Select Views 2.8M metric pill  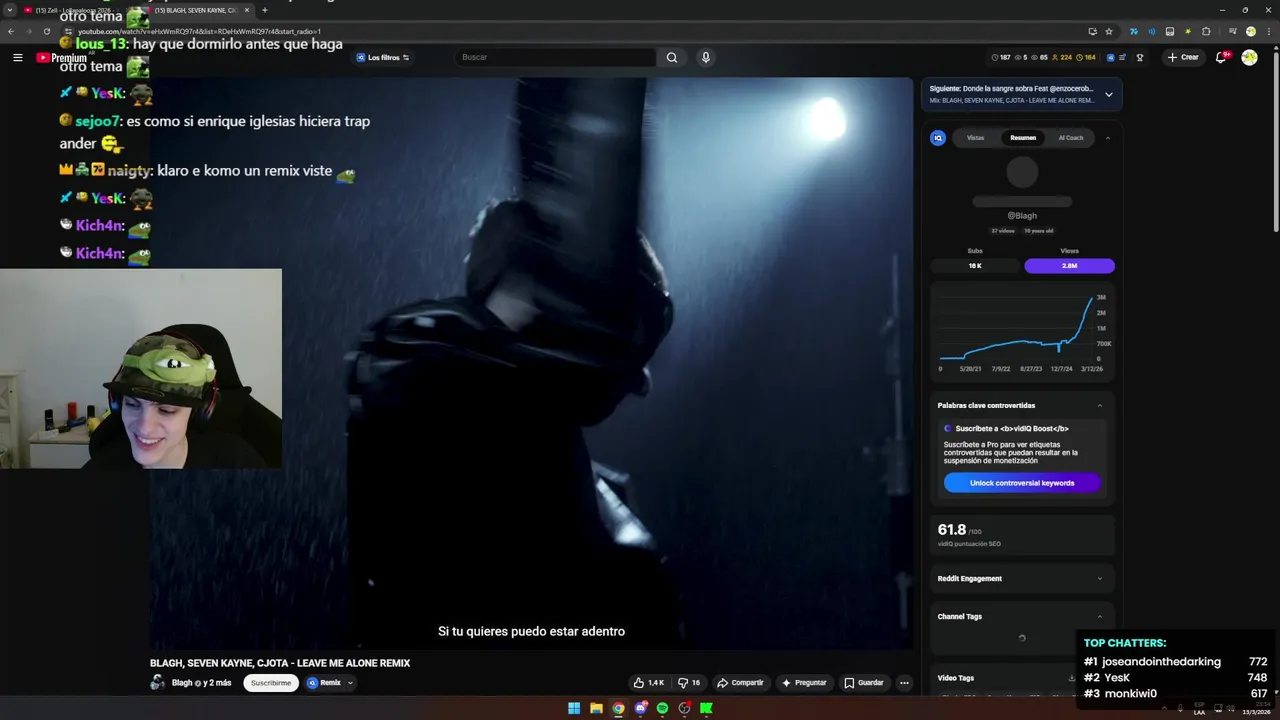1069,266
